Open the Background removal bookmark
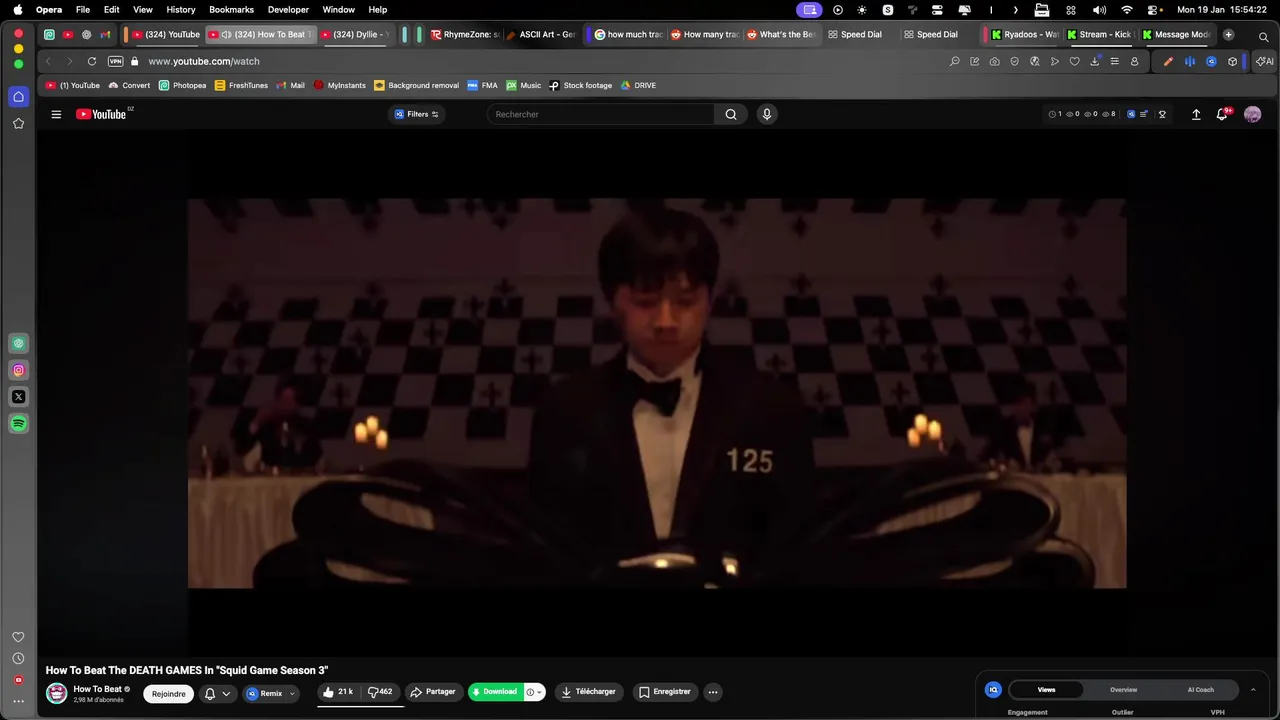Screen dimensions: 1280x720 416,85
